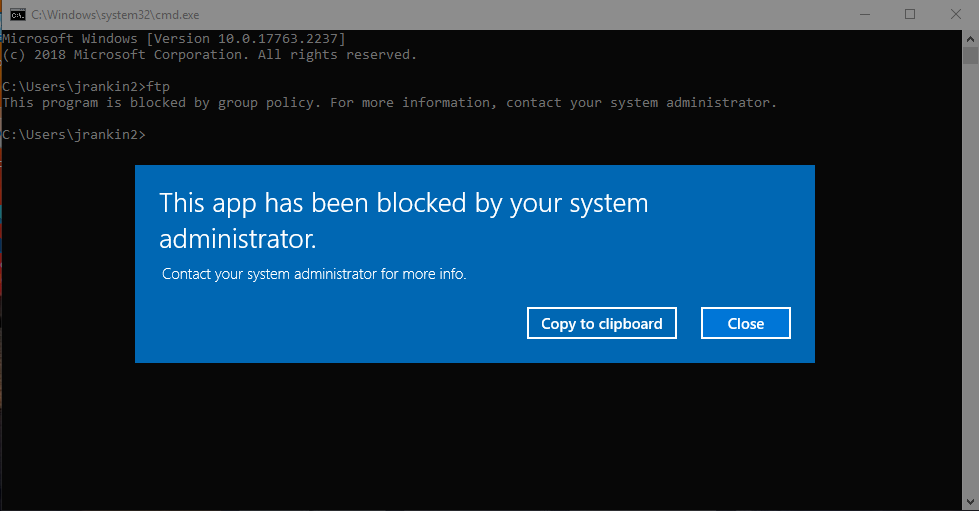The height and width of the screenshot is (511, 979).
Task: Click the vertical scrollbar track
Action: pyautogui.click(x=970, y=300)
